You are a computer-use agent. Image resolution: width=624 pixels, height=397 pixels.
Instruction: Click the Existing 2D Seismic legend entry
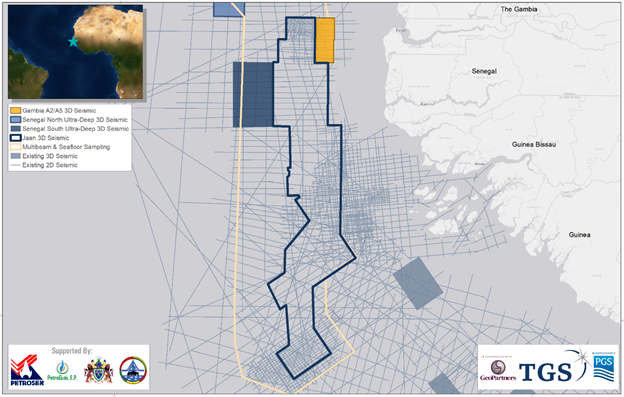pos(44,165)
